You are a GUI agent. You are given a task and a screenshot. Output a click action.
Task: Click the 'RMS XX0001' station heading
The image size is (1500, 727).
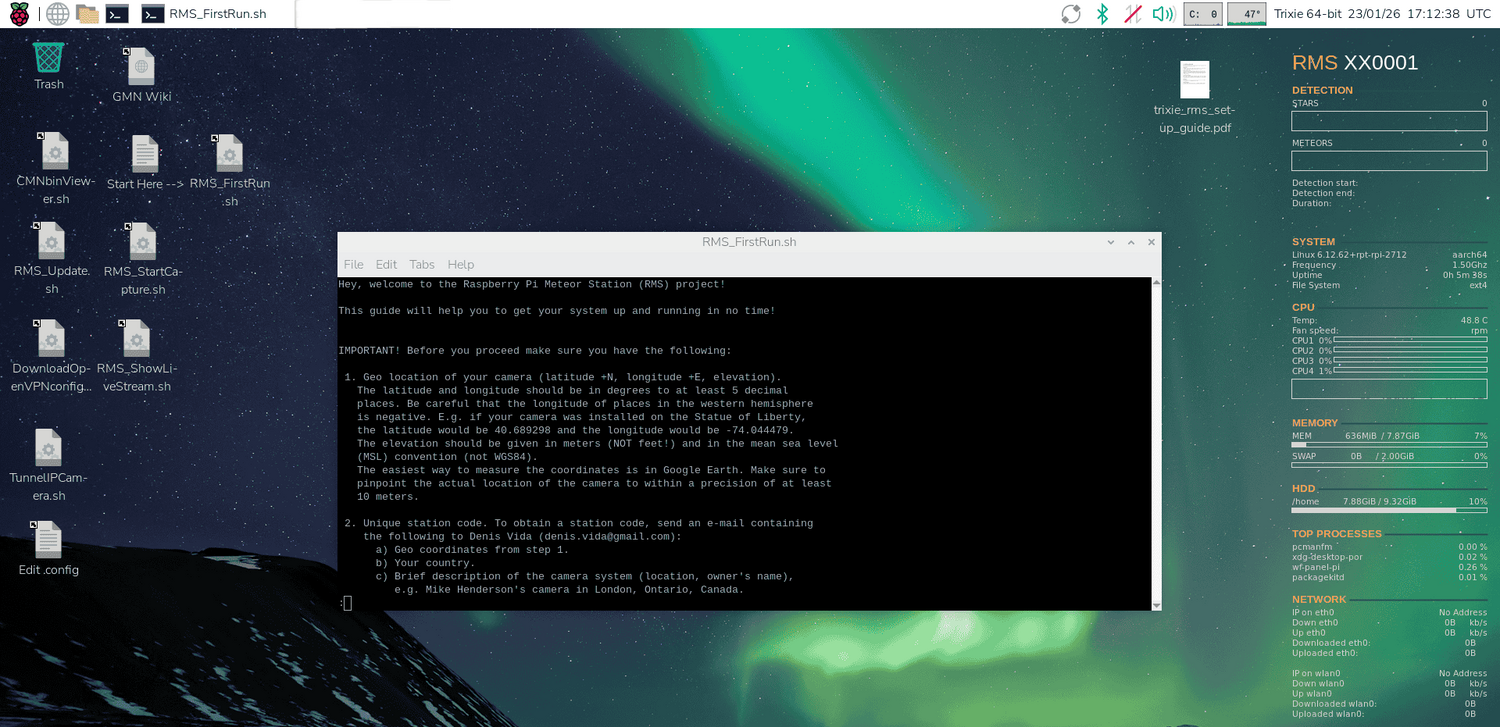[x=1355, y=63]
